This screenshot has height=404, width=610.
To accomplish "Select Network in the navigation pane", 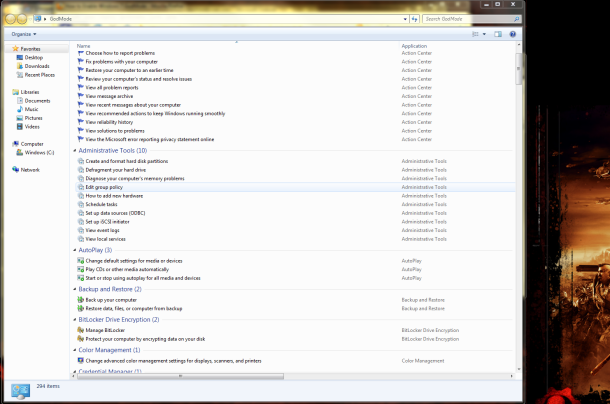I will click(x=30, y=170).
